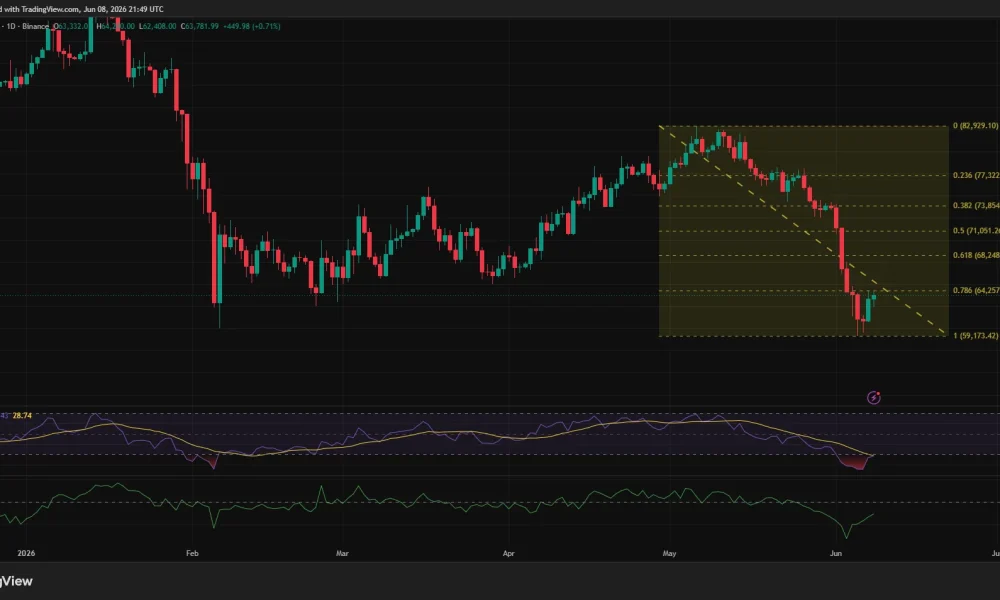1000x600 pixels.
Task: Click the High value 64,2..0.00
Action: 115,26
